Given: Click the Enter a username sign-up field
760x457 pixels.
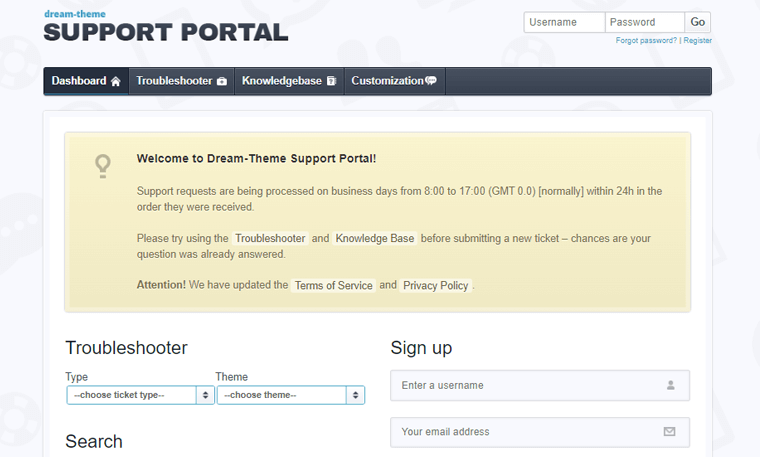Looking at the screenshot, I should pos(540,385).
